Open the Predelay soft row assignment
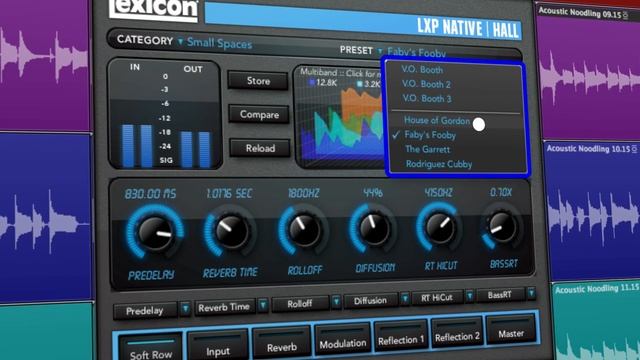The height and width of the screenshot is (360, 640). (x=145, y=311)
